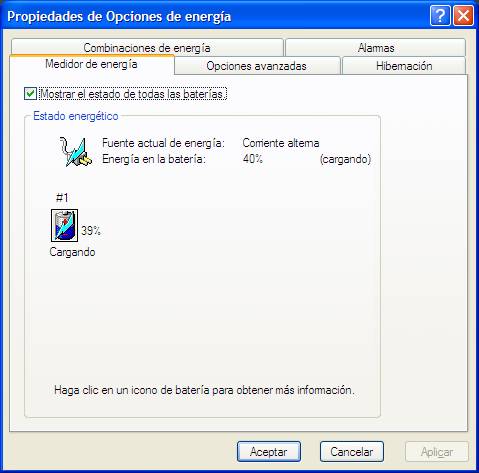Close the Opciones de energía dialog
The height and width of the screenshot is (473, 479).
click(x=463, y=15)
